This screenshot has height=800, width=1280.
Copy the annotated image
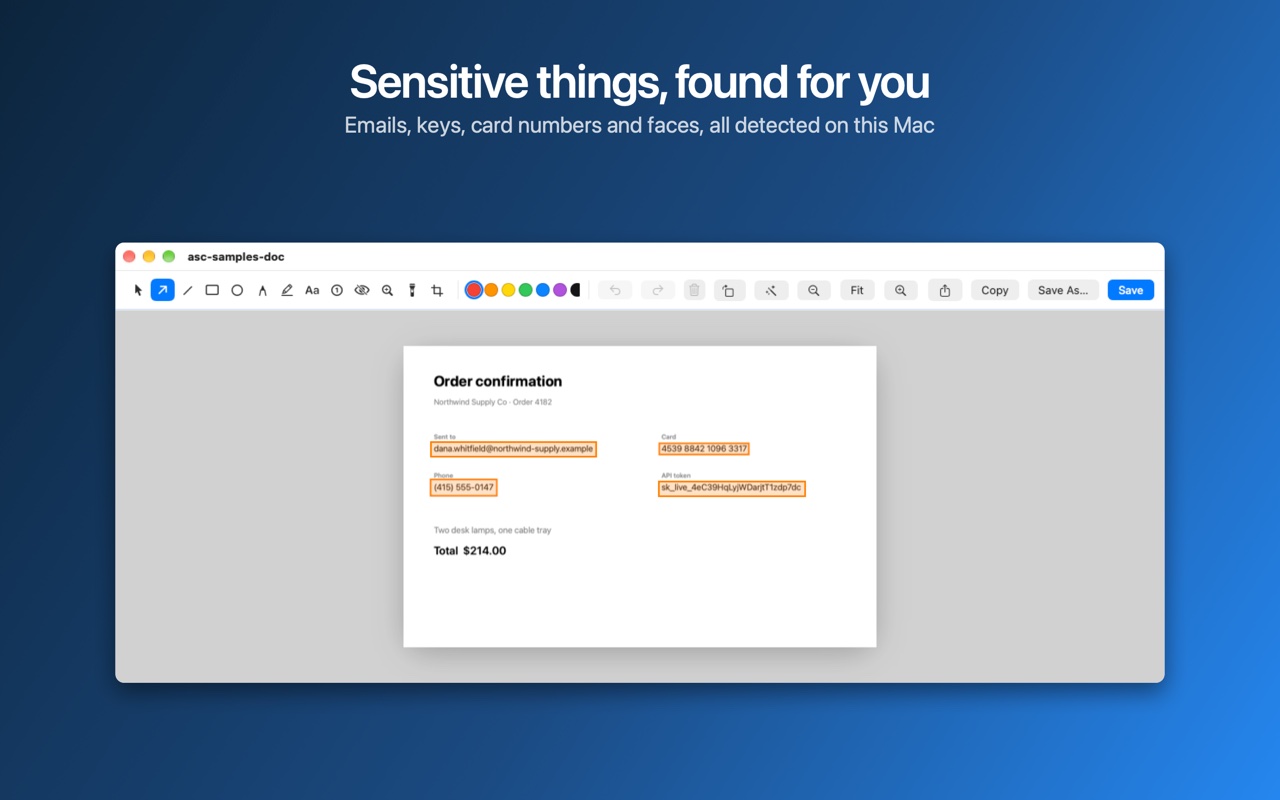point(995,290)
